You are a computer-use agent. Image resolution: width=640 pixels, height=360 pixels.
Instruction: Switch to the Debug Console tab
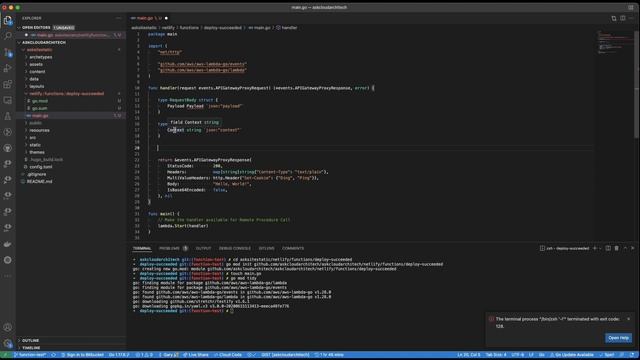235,248
